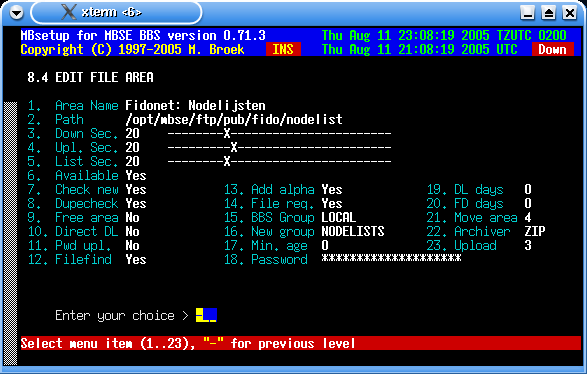Click the 'MBsetup for MBSE BBS version 0.71.3' header

coord(143,36)
